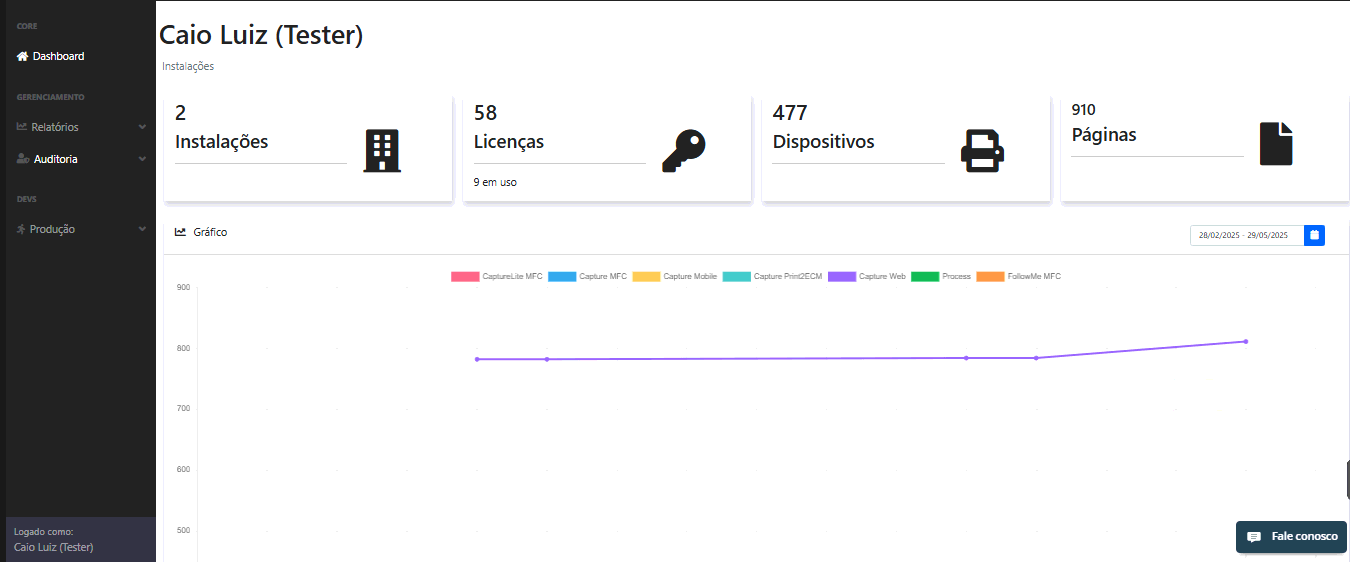The width and height of the screenshot is (1350, 562).
Task: Click the key icon in Licenças card
Action: pos(683,151)
